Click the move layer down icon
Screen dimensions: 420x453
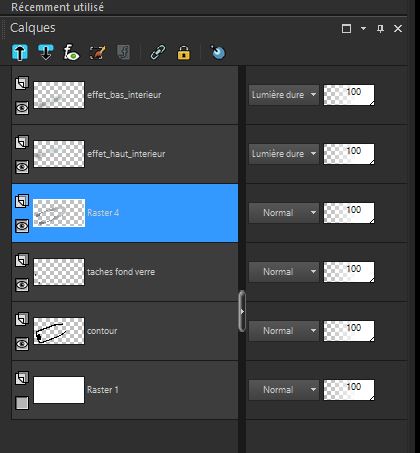click(46, 52)
